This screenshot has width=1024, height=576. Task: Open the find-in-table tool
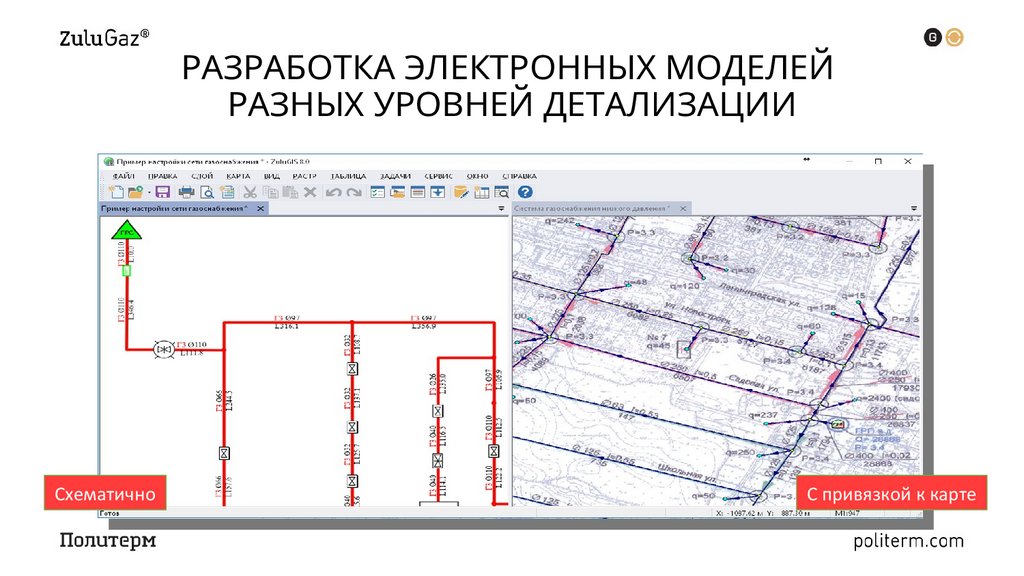502,190
